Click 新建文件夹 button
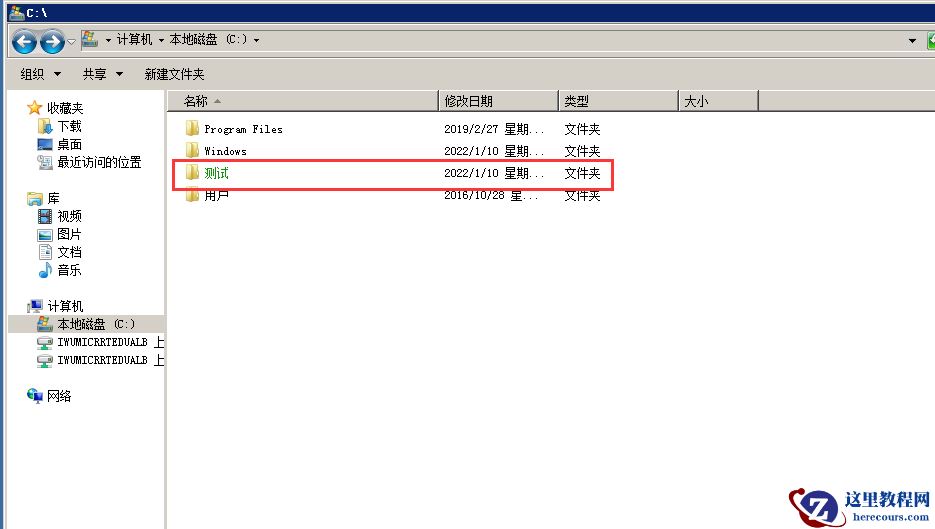 pyautogui.click(x=174, y=74)
